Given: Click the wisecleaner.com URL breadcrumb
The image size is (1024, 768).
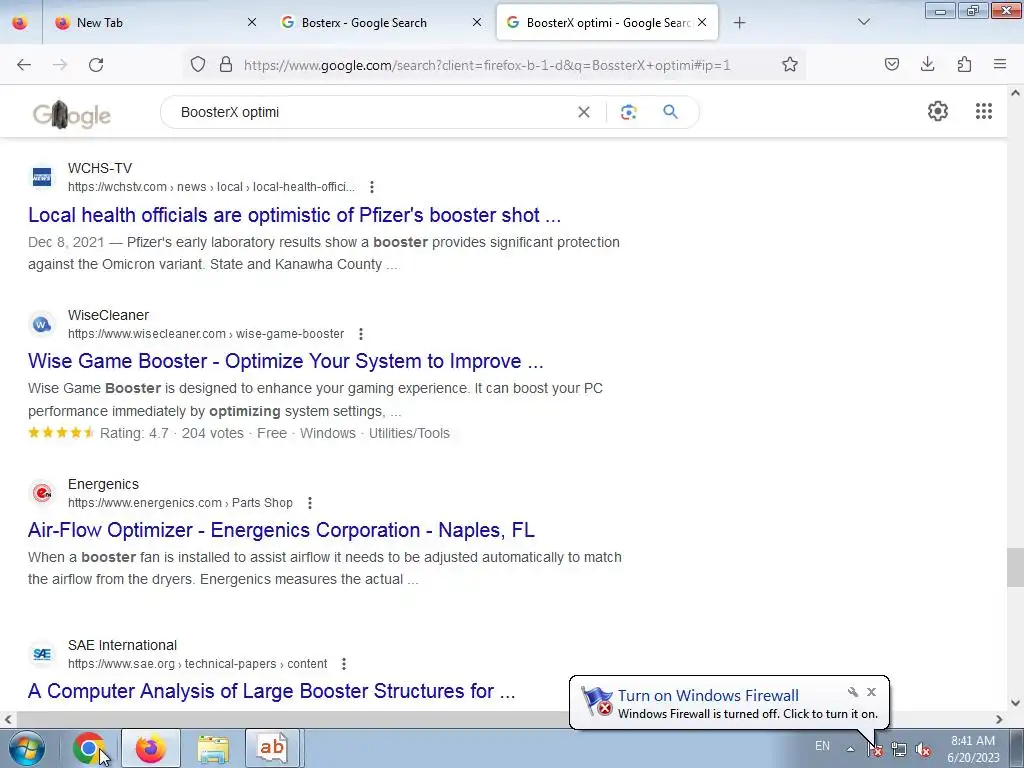Looking at the screenshot, I should 206,334.
